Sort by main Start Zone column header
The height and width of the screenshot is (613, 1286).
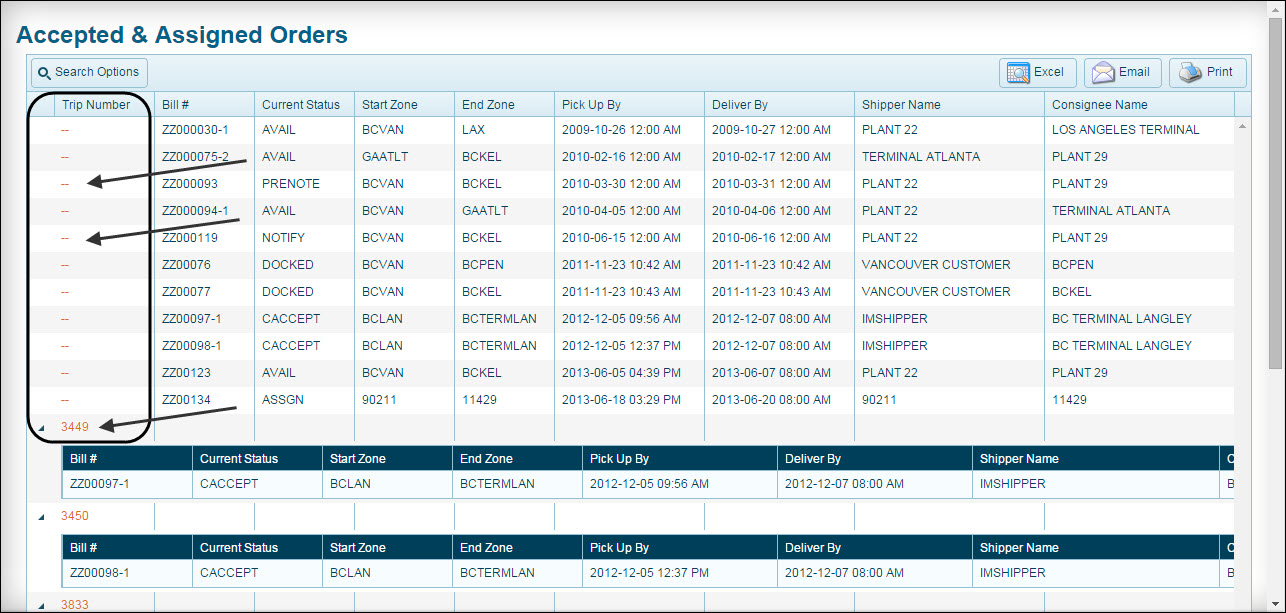[x=404, y=105]
